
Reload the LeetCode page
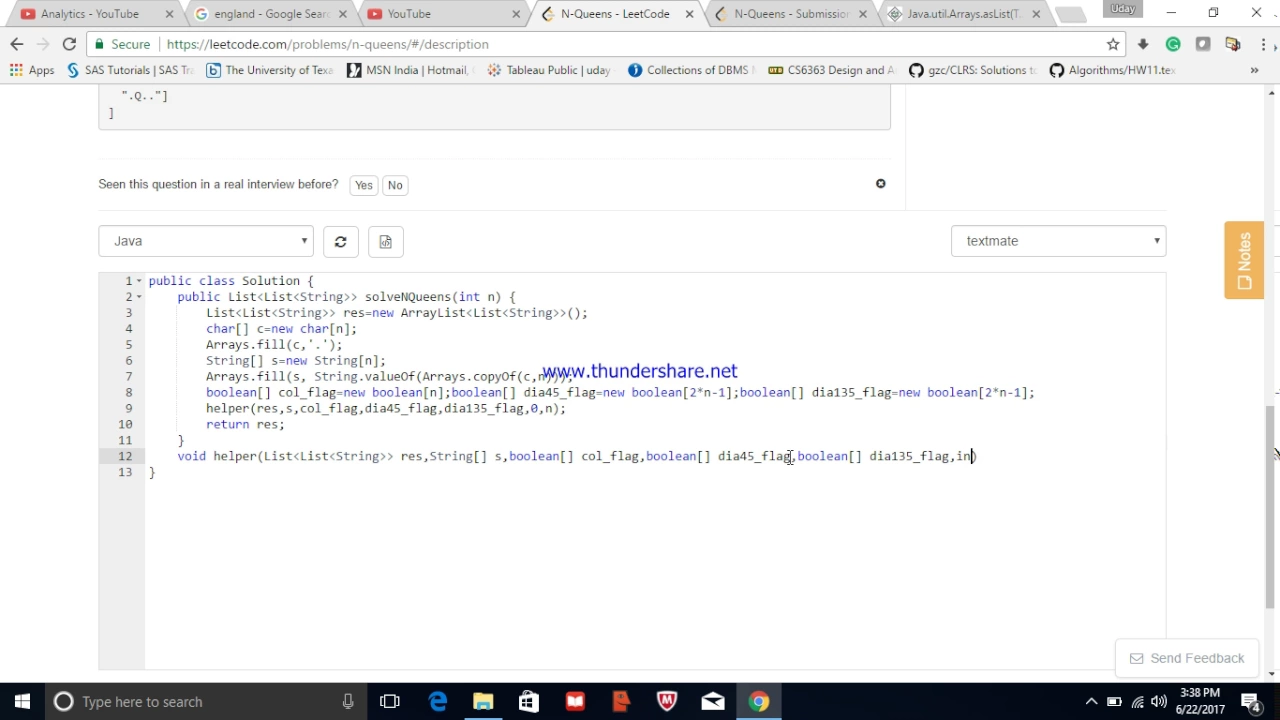pyautogui.click(x=69, y=44)
